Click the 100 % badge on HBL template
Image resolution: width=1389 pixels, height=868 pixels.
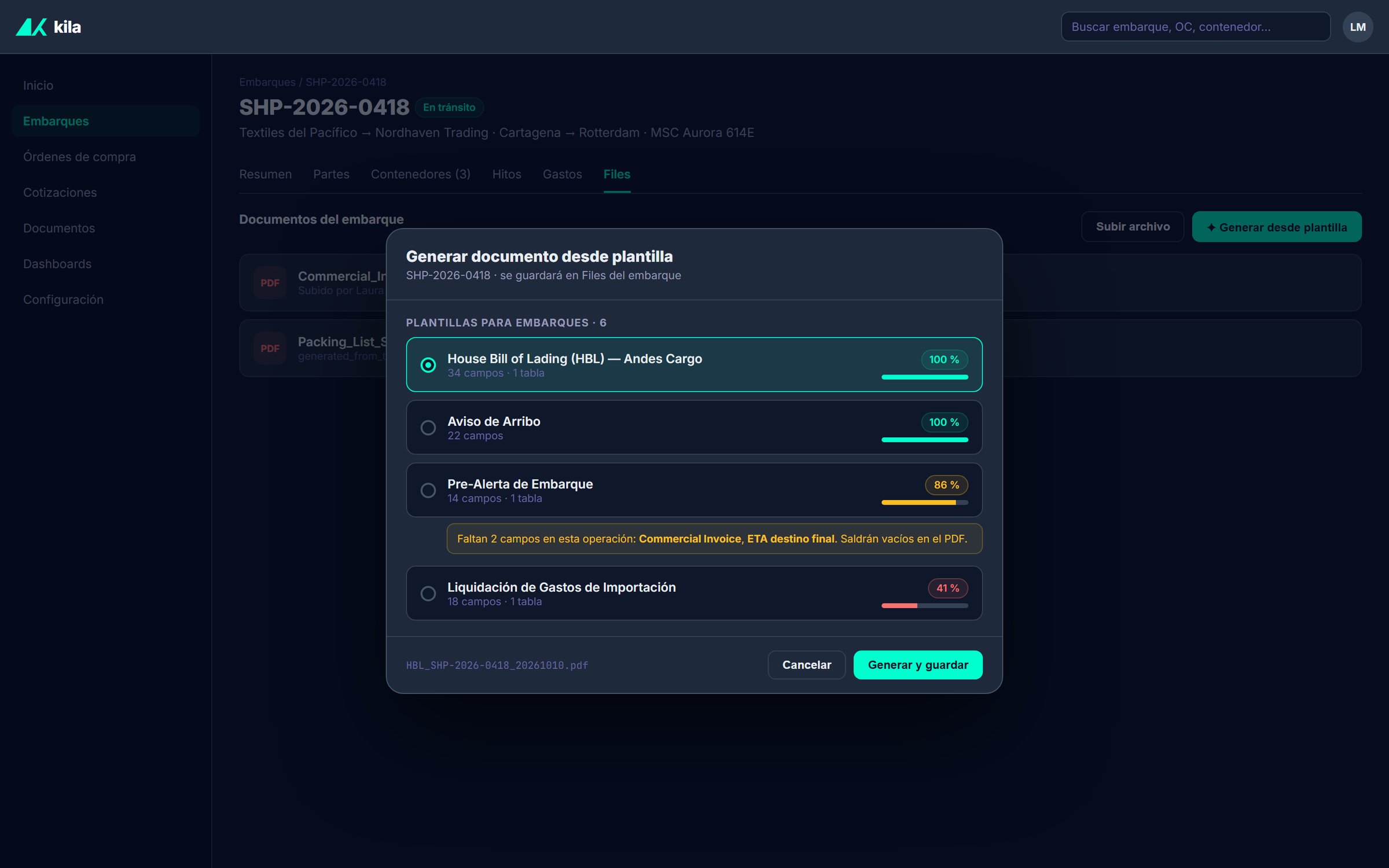click(945, 360)
